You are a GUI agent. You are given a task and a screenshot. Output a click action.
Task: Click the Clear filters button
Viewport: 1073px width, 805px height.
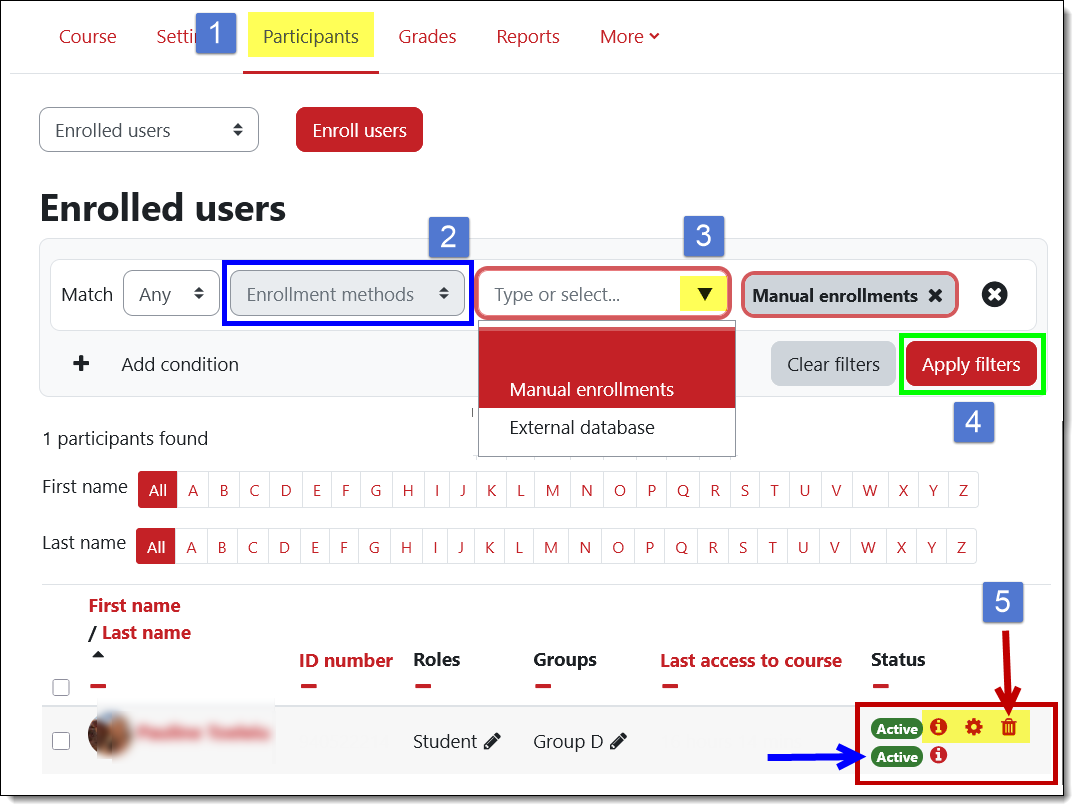coord(833,364)
